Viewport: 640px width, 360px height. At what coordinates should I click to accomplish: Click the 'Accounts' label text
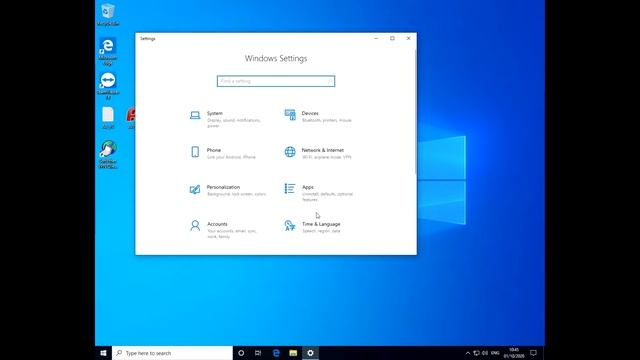pyautogui.click(x=217, y=224)
